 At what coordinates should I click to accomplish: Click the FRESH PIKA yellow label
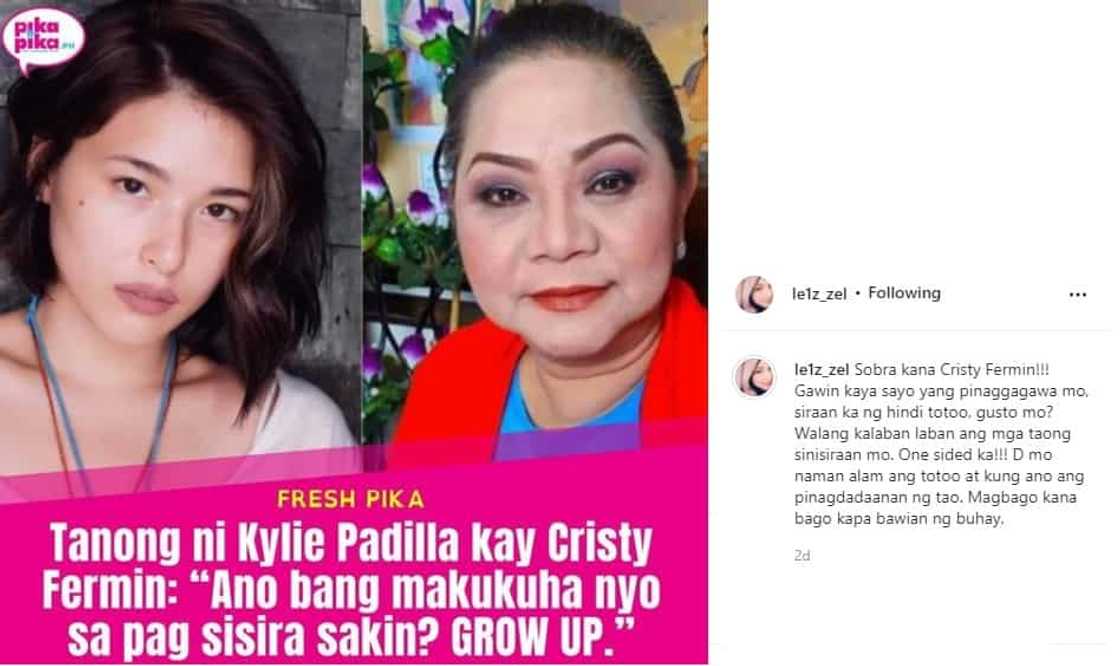coord(350,499)
